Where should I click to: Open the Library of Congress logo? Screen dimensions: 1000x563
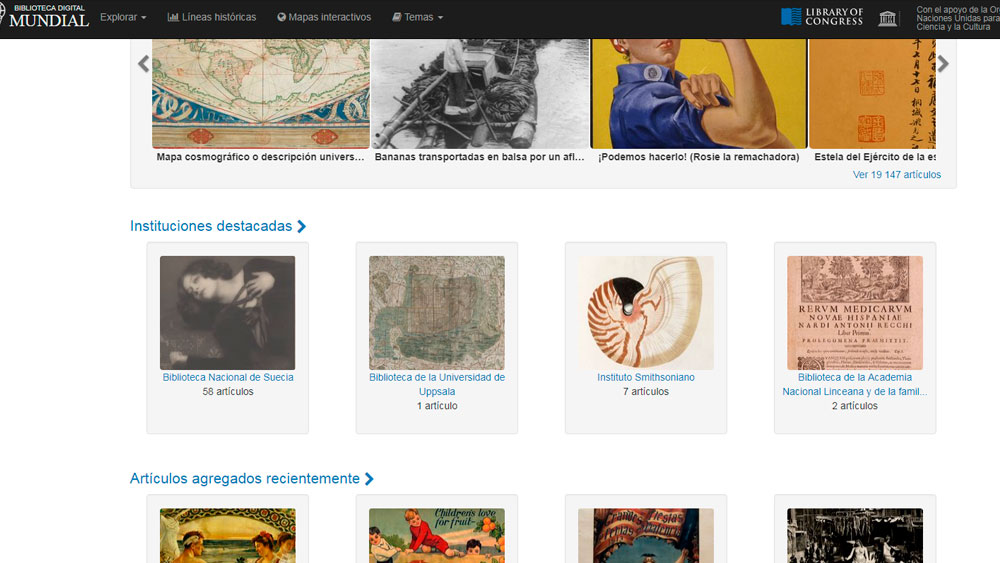822,17
